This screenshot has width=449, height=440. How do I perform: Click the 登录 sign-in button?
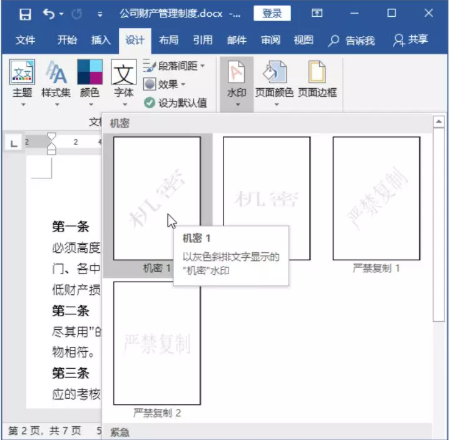[272, 13]
